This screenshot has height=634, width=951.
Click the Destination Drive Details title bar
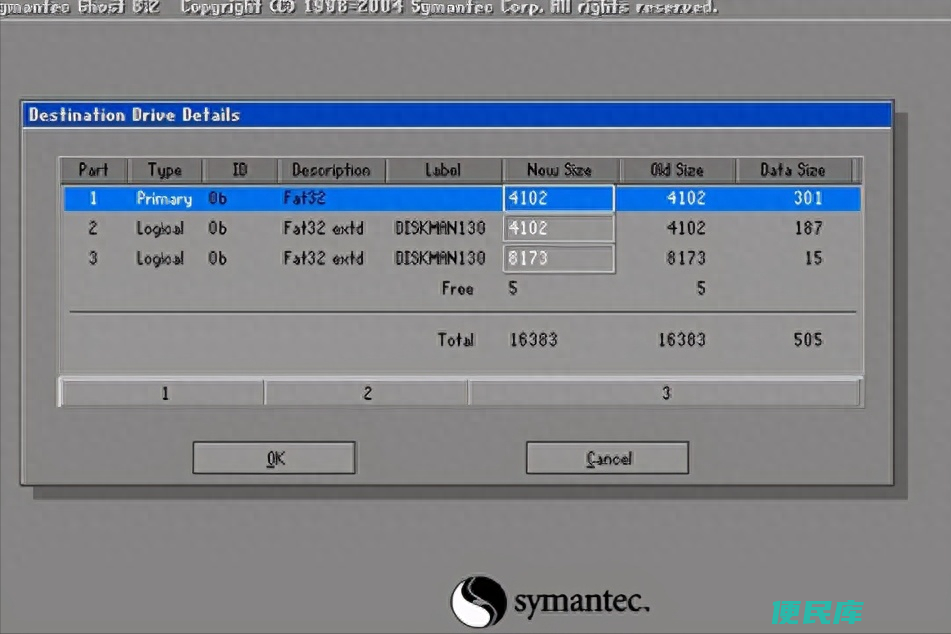point(457,115)
